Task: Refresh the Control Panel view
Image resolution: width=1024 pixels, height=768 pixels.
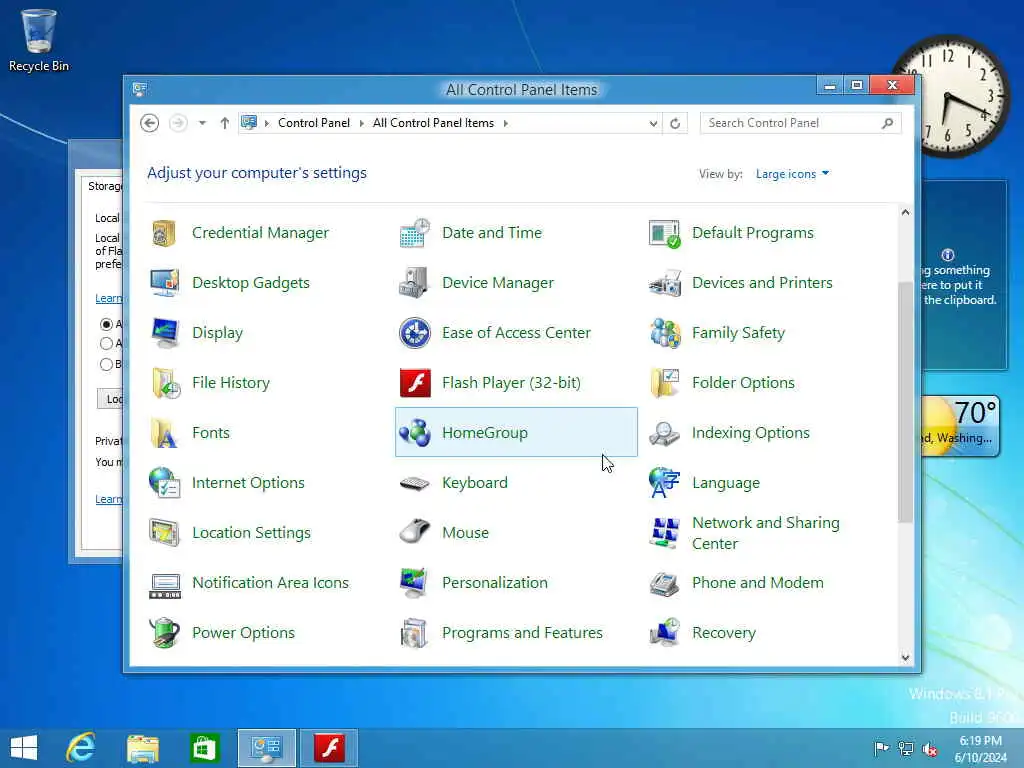Action: (x=675, y=123)
